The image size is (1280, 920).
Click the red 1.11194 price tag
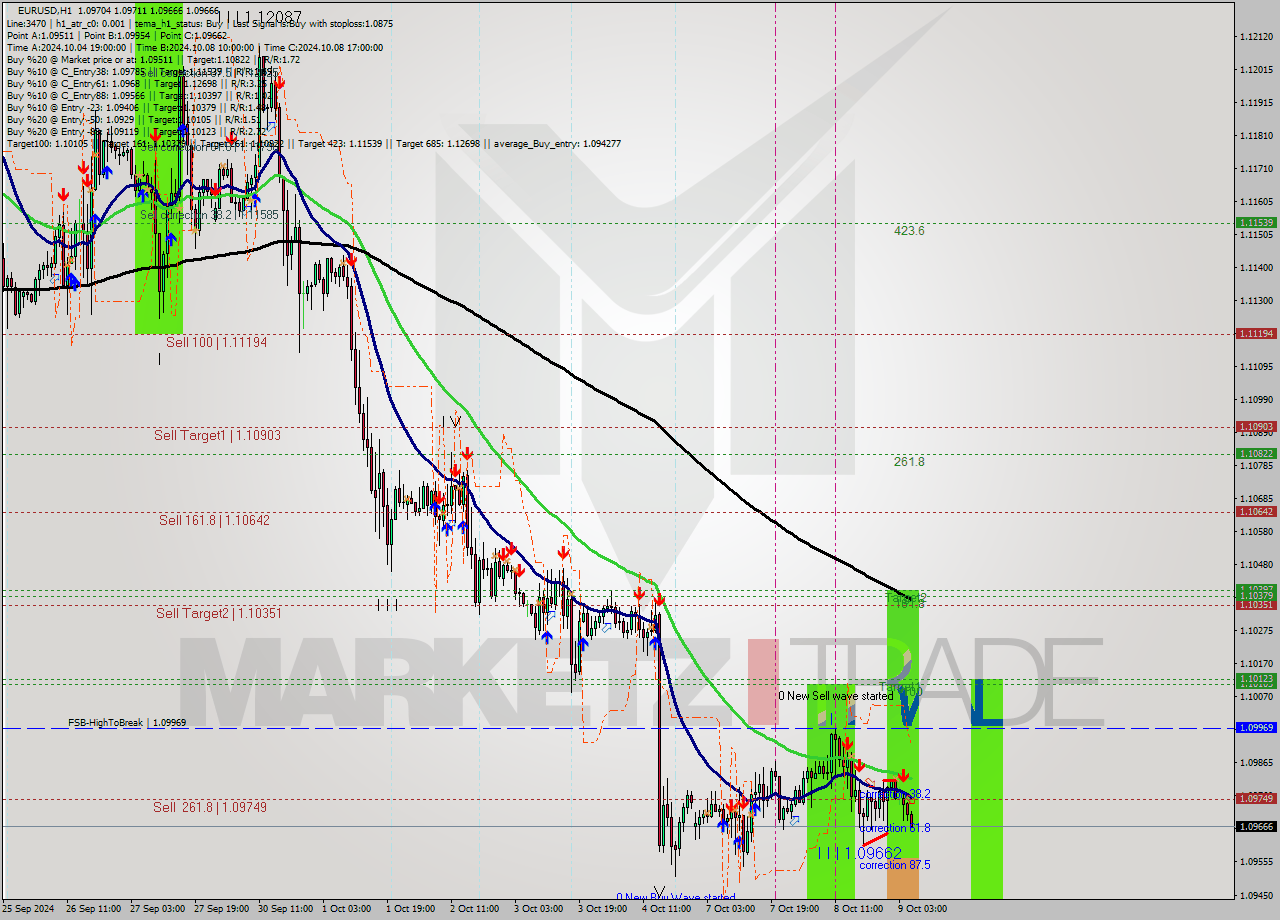click(x=1256, y=333)
